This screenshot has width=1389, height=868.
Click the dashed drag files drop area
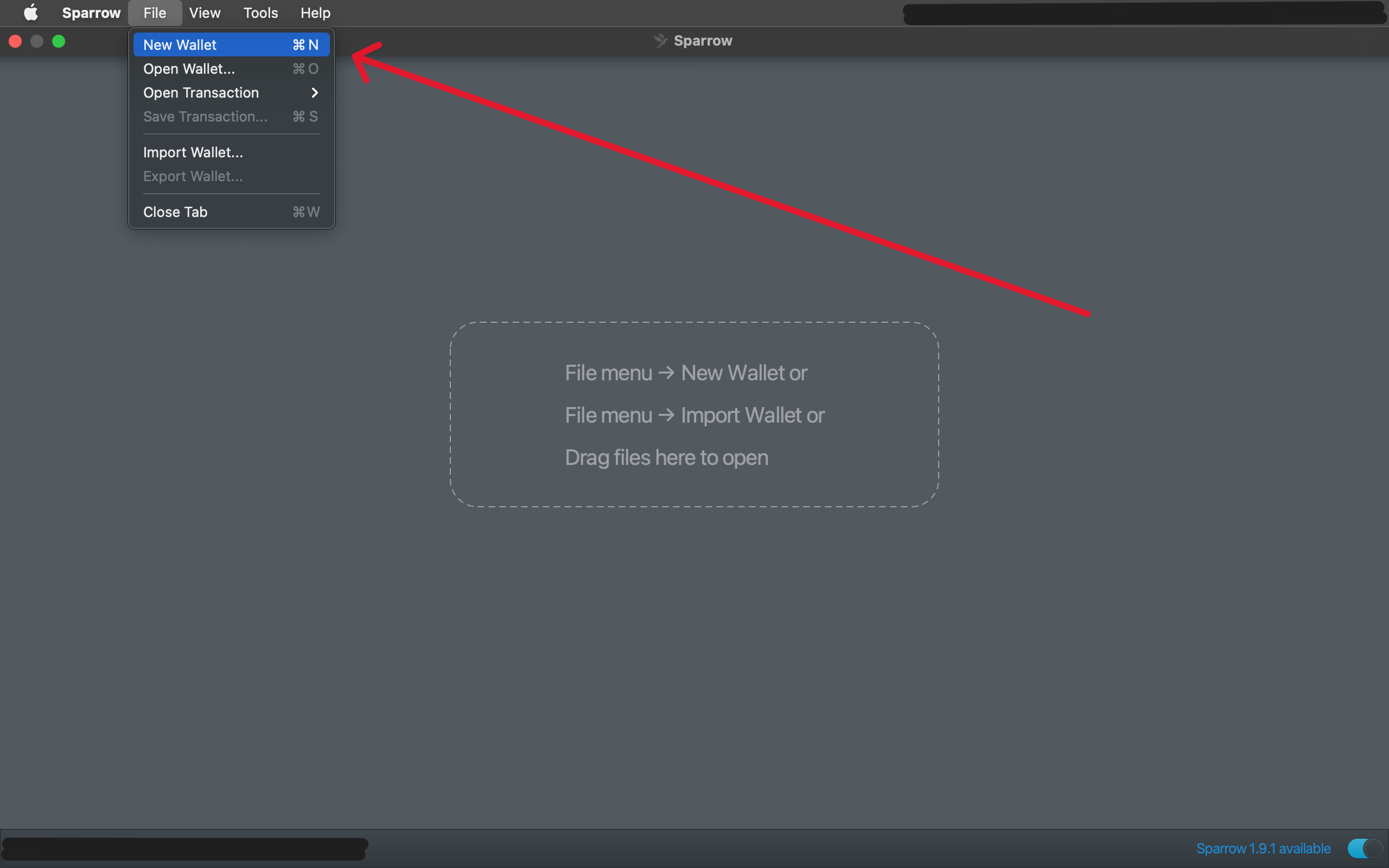694,414
